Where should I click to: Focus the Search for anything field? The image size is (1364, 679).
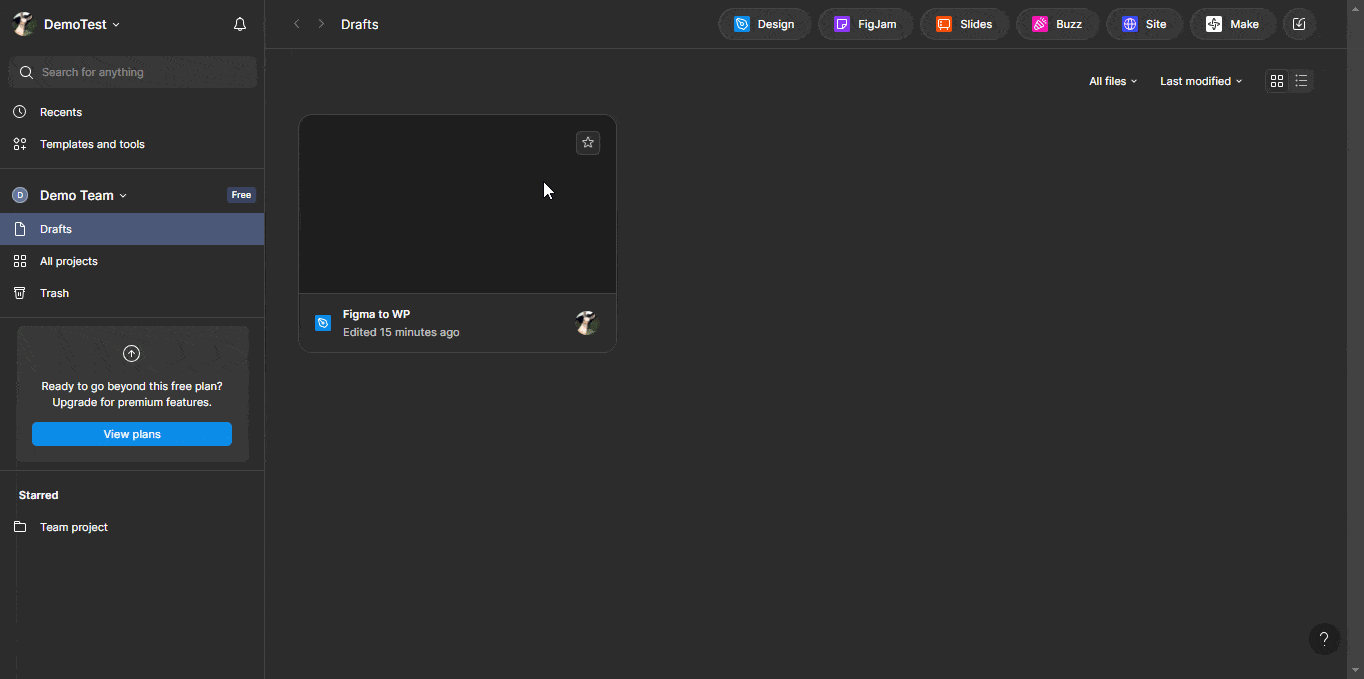(133, 72)
